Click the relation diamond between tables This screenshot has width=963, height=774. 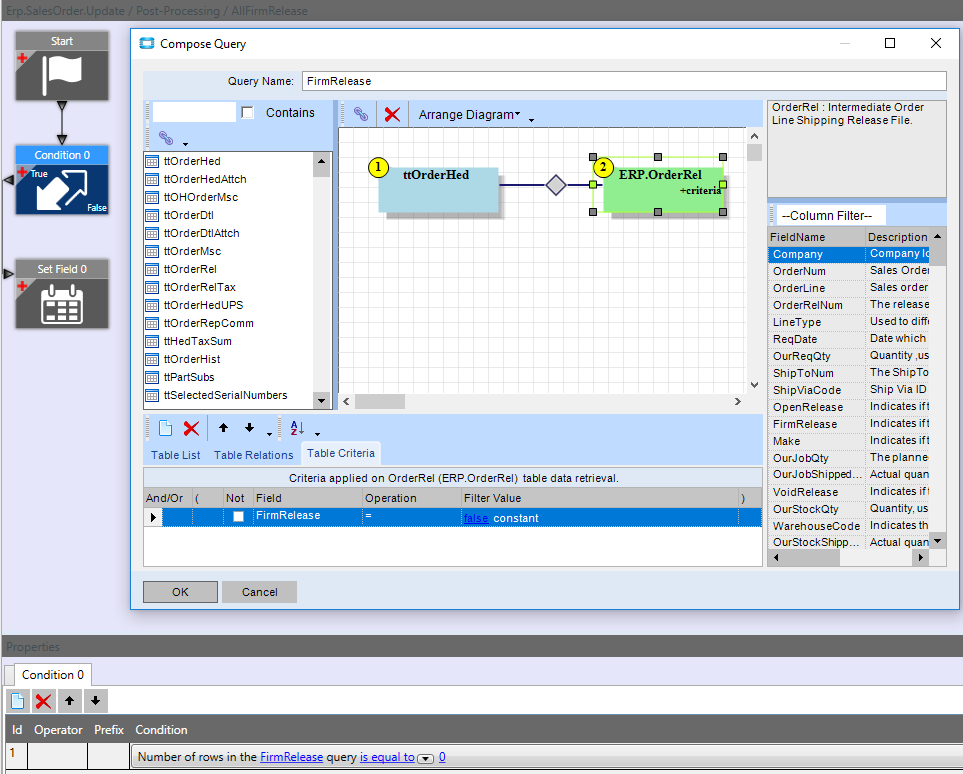tap(556, 185)
